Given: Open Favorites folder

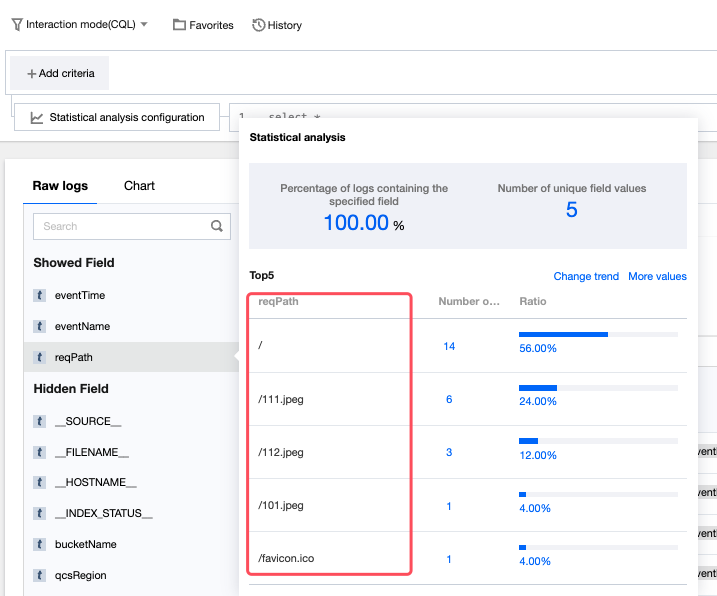Looking at the screenshot, I should coord(203,25).
